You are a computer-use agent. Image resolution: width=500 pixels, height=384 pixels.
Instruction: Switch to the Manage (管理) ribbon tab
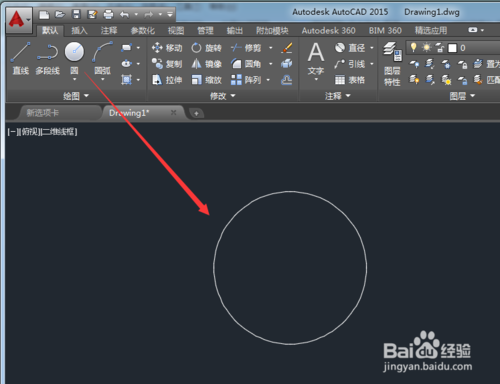205,31
